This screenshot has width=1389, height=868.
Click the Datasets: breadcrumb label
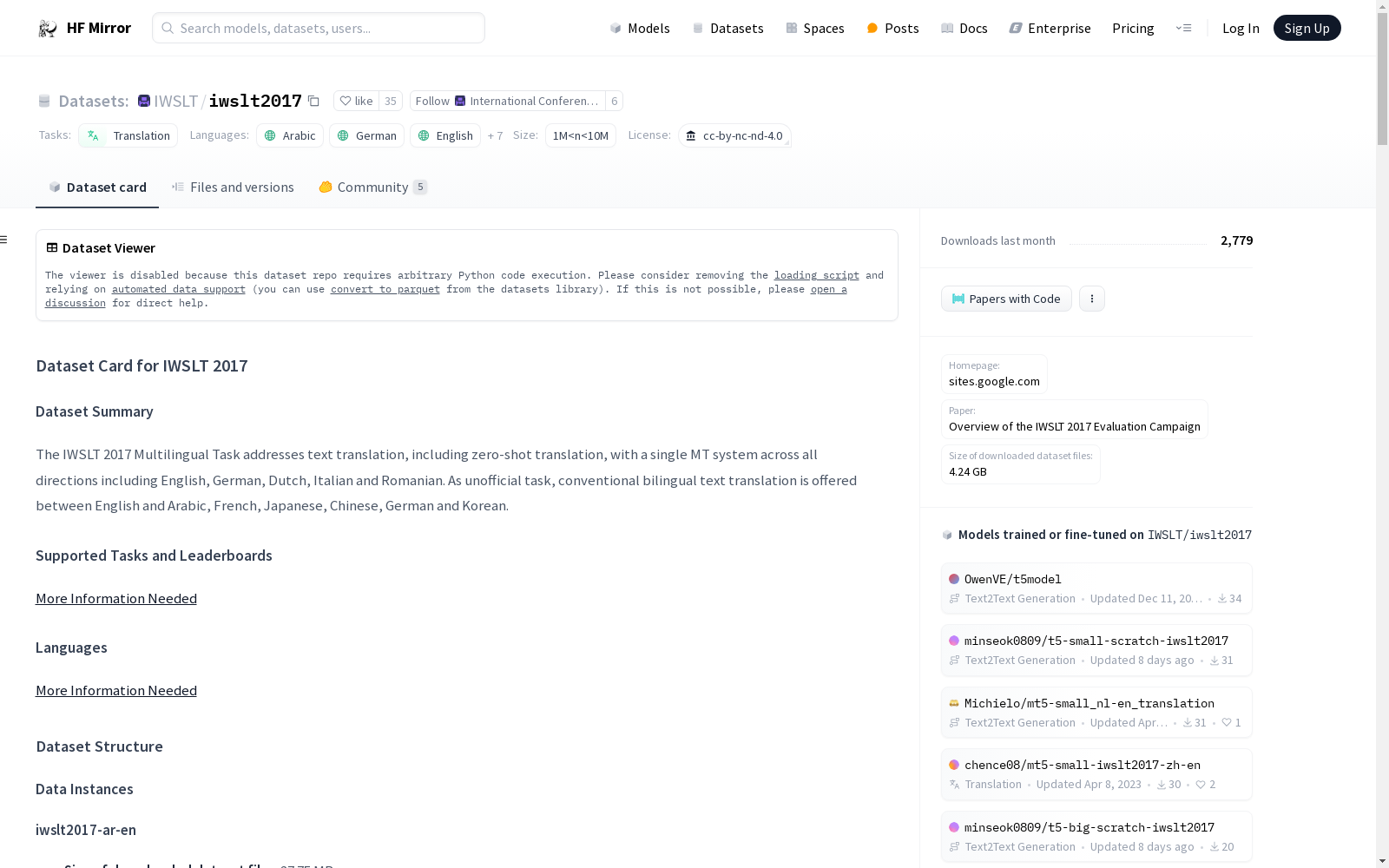(x=93, y=101)
